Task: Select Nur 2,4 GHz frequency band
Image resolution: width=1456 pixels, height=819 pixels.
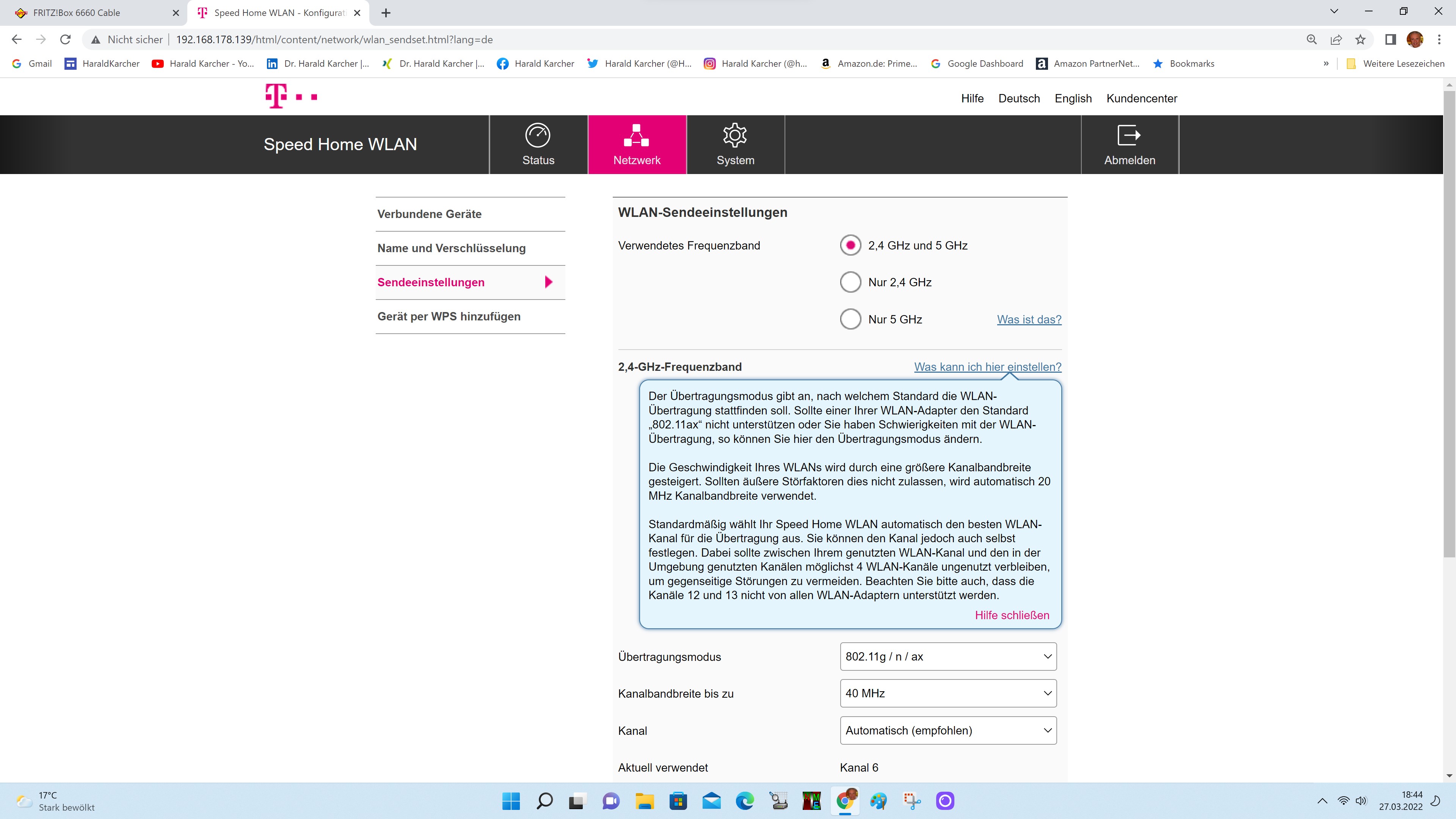Action: tap(850, 282)
